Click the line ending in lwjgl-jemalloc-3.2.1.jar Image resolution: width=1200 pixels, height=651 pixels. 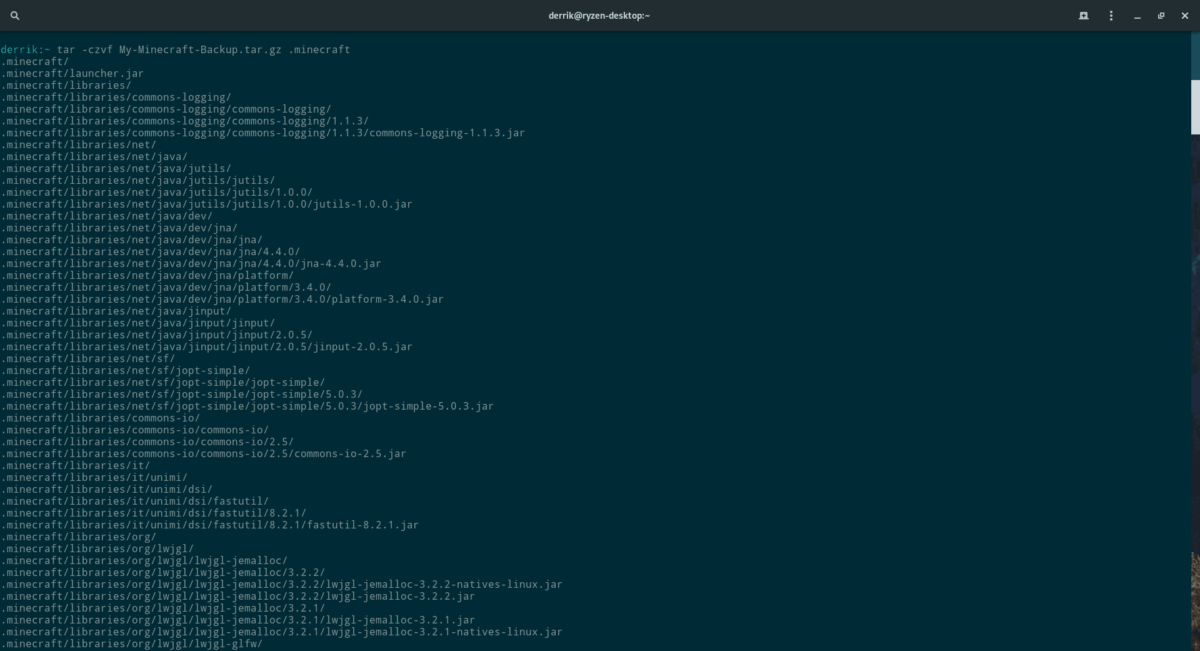coord(238,620)
